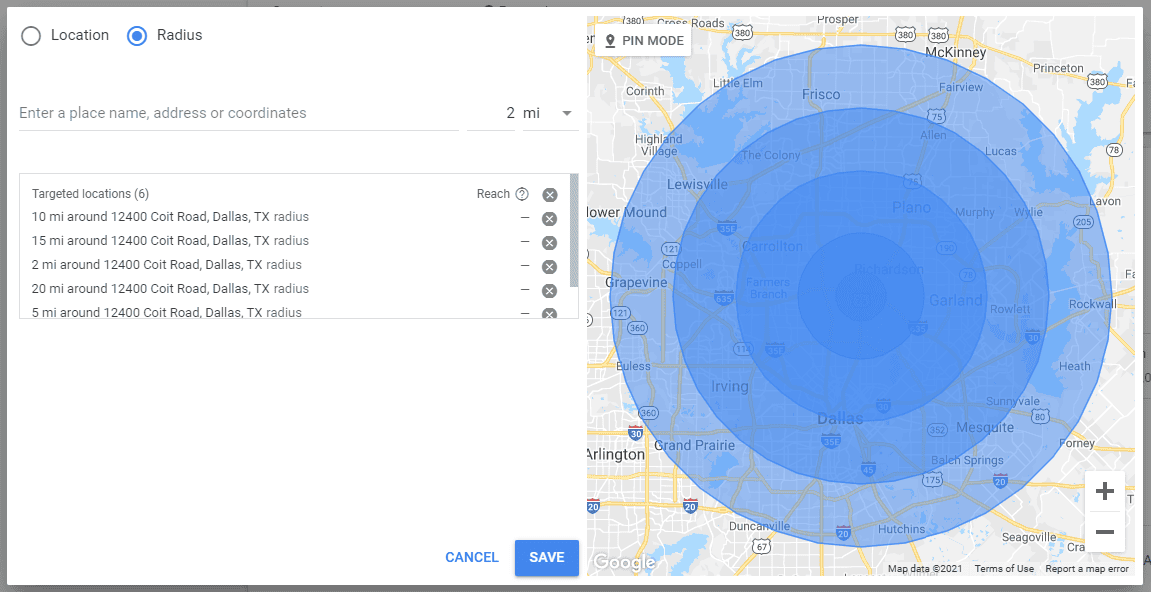Click the 5 mi around 12400 Coit Road entry
Image resolution: width=1151 pixels, height=592 pixels.
point(167,312)
